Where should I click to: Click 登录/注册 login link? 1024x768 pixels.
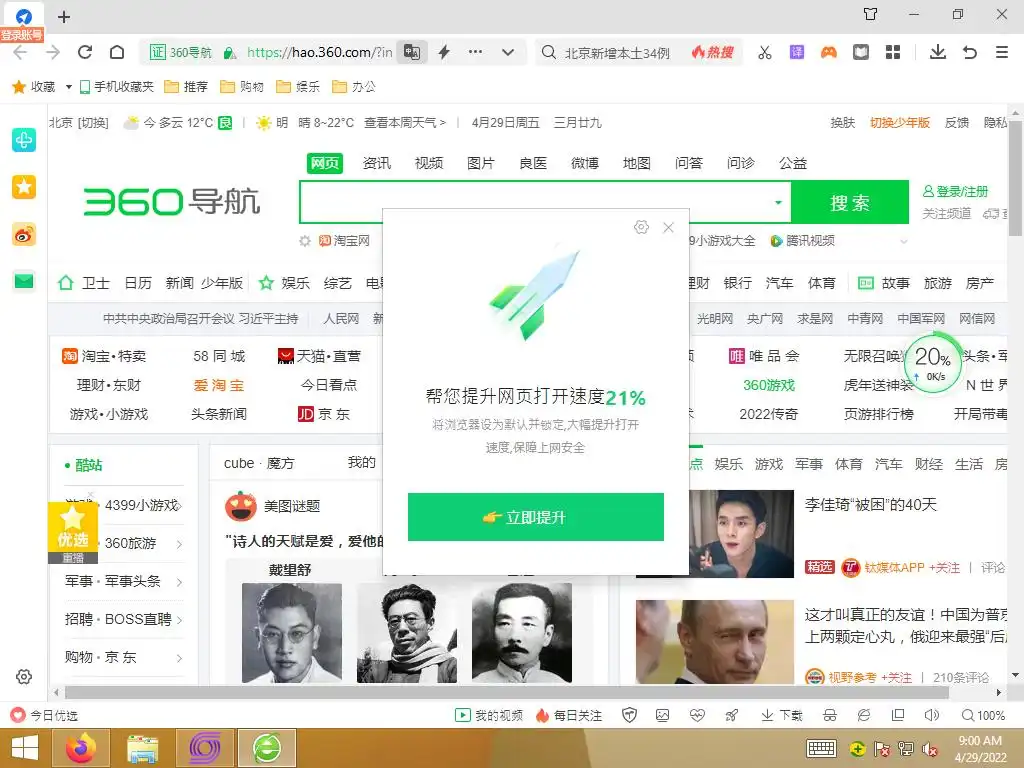(955, 191)
